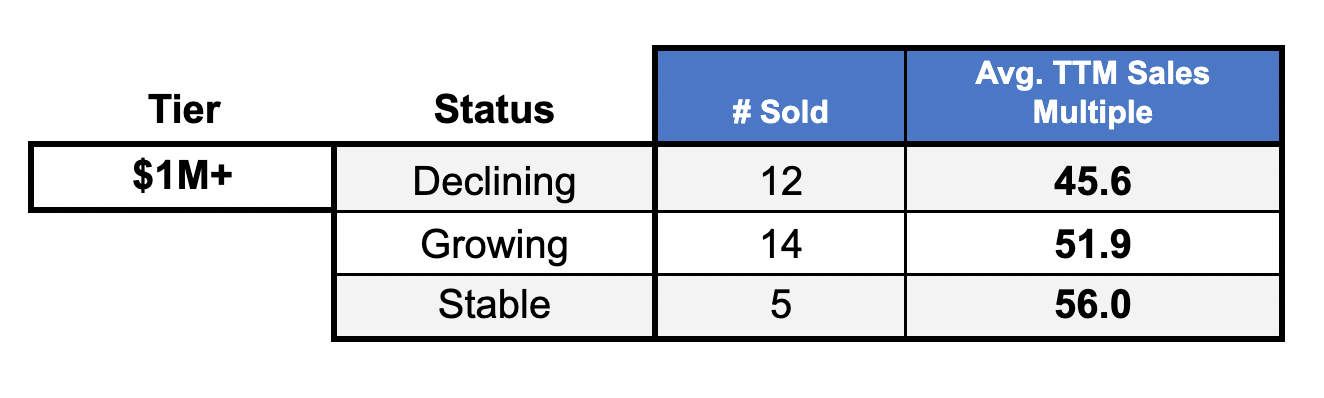Click the # Sold header cell
This screenshot has height=398, width=1324.
point(780,96)
